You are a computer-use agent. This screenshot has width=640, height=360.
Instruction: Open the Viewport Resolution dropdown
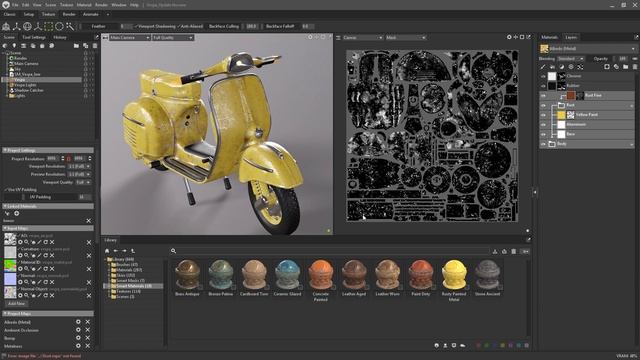80,167
